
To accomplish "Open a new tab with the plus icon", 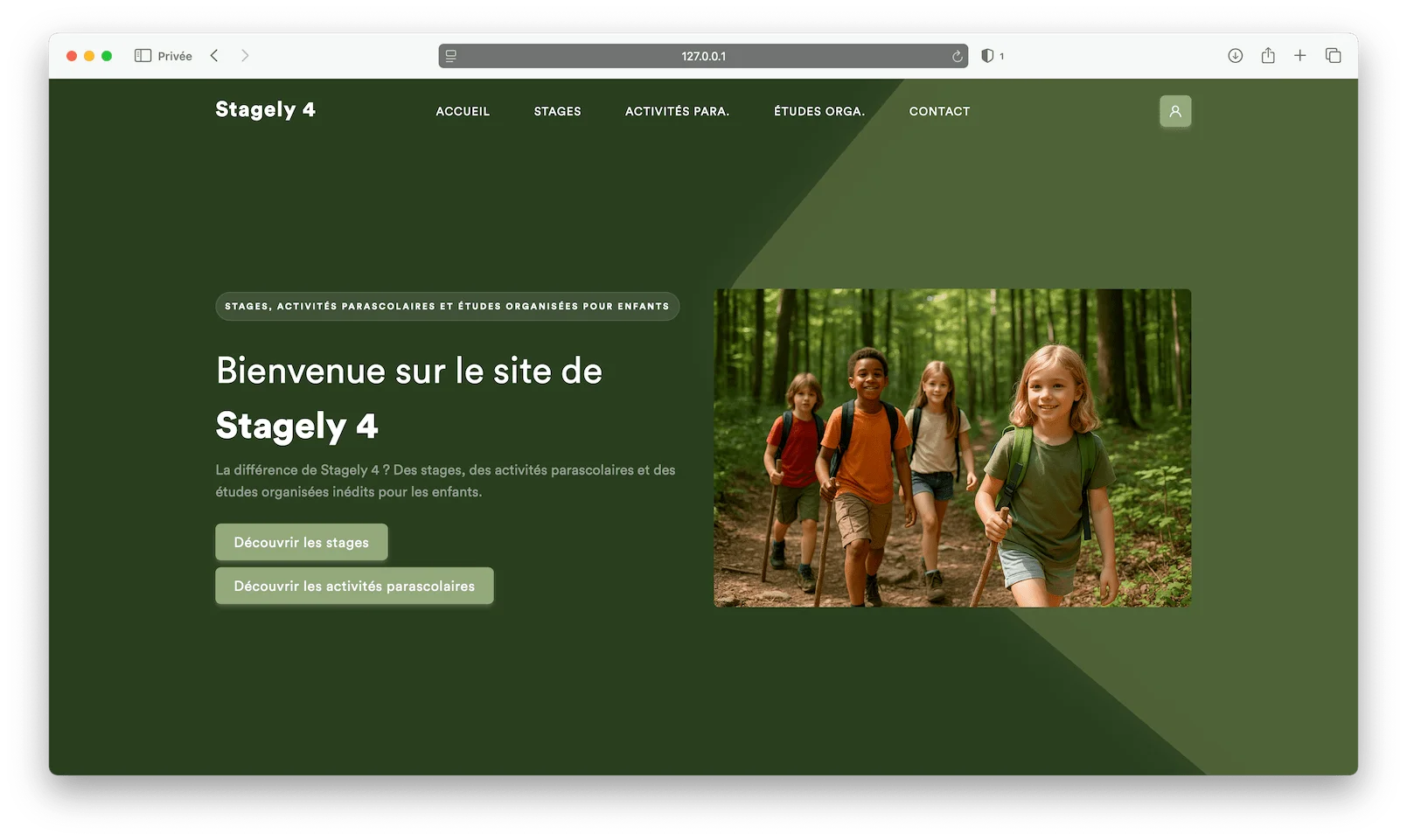I will click(1300, 56).
